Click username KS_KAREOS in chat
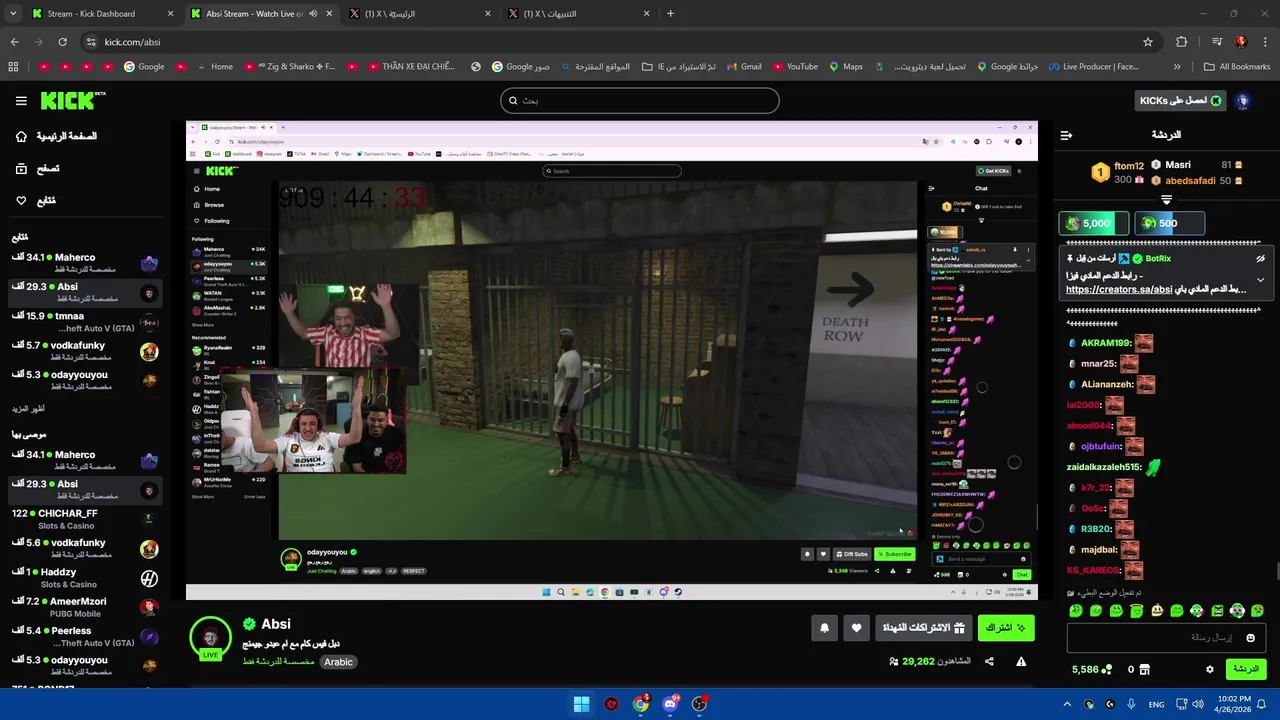 click(x=1093, y=570)
